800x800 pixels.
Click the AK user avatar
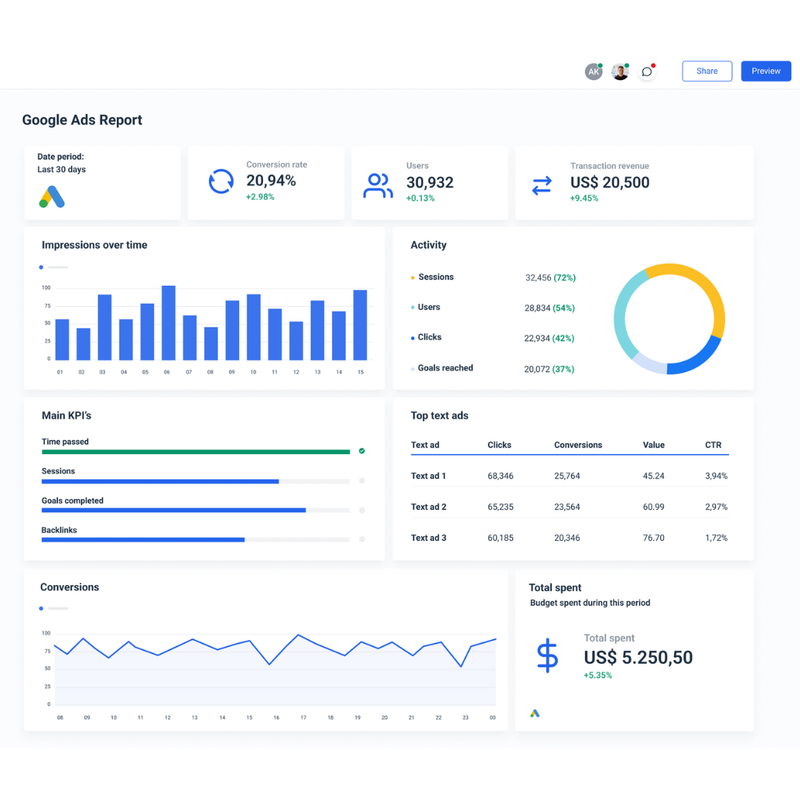593,72
